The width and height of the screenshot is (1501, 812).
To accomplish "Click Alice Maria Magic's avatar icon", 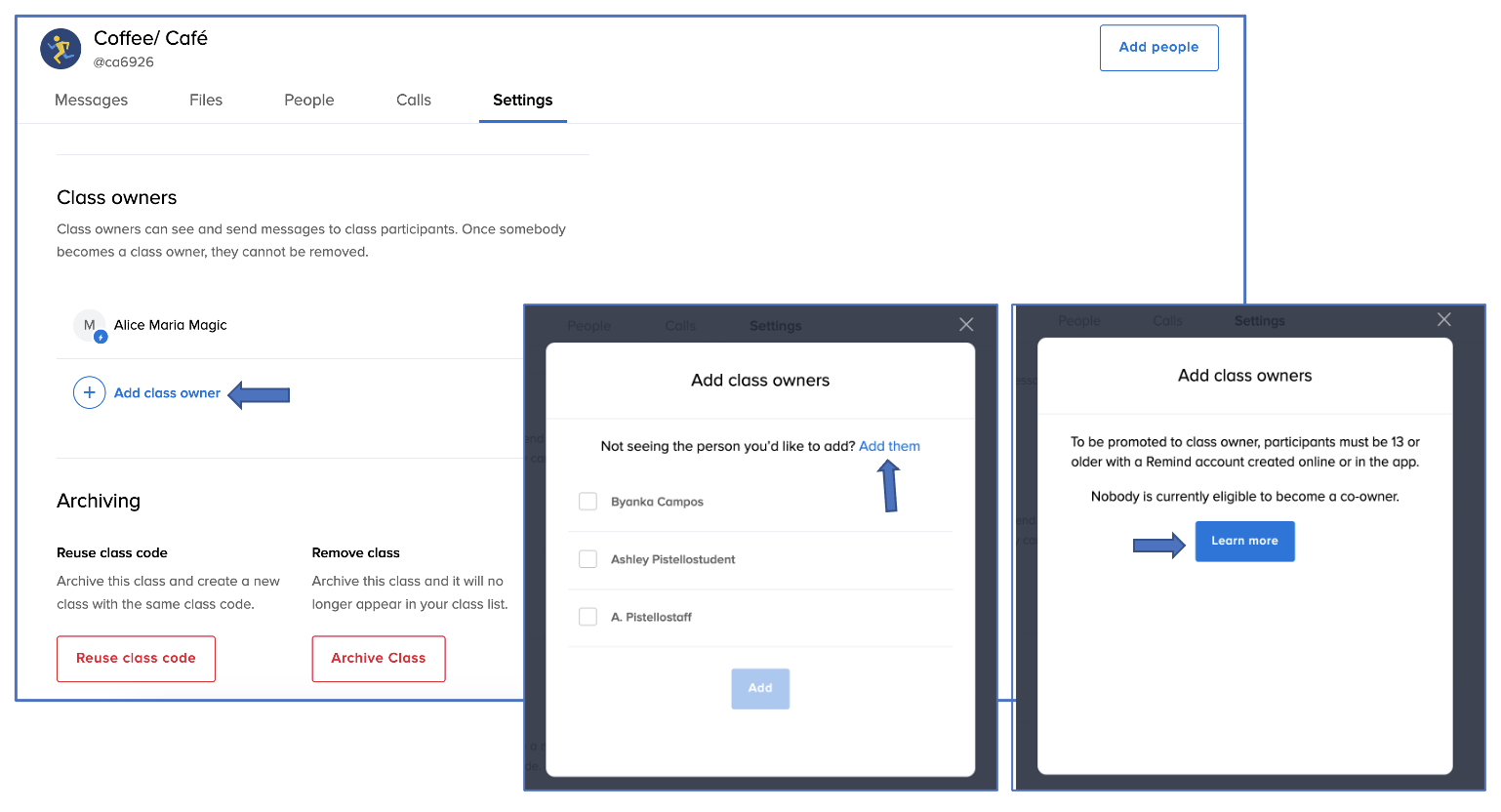I will pyautogui.click(x=90, y=326).
